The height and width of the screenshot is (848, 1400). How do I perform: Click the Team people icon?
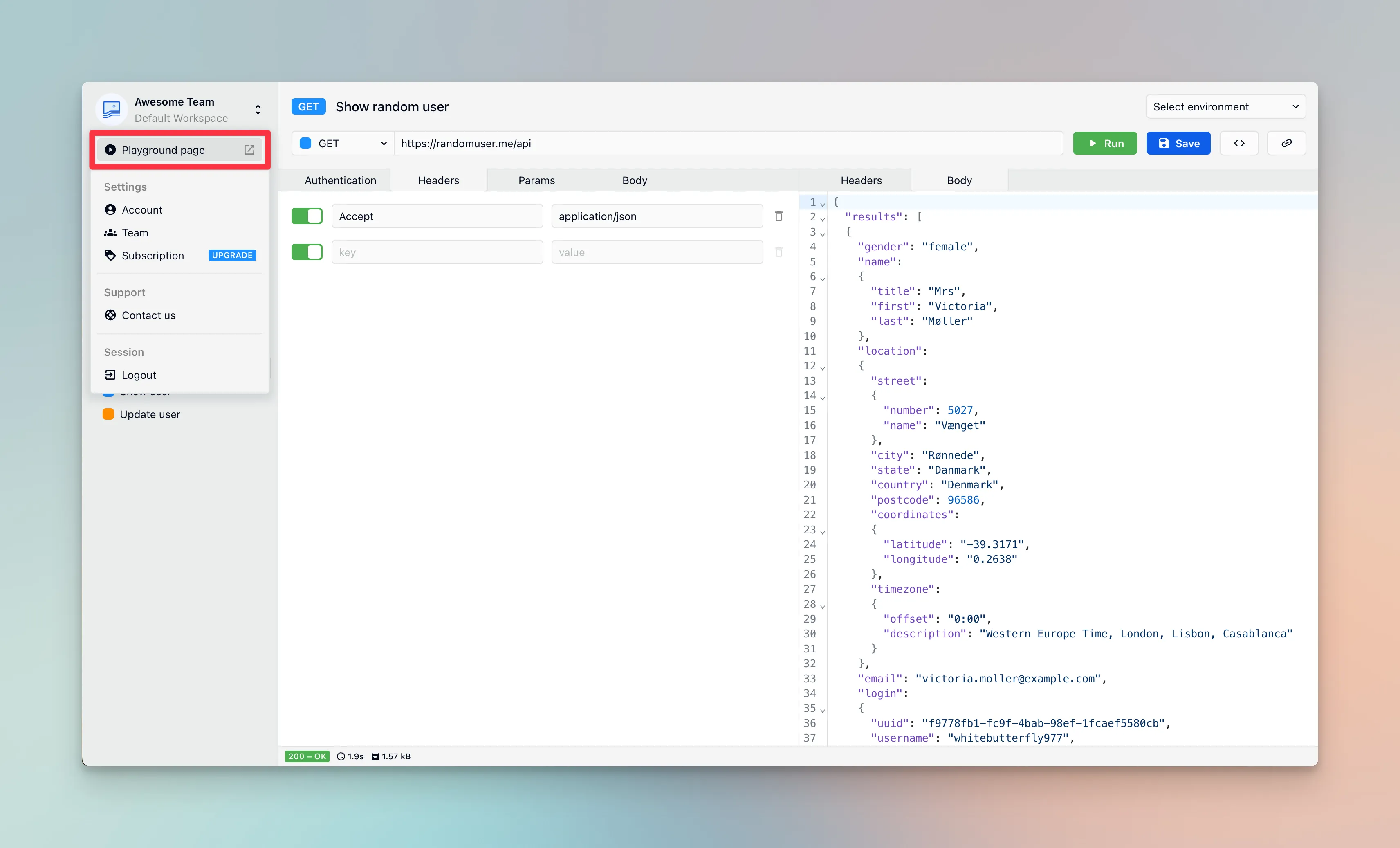point(110,232)
